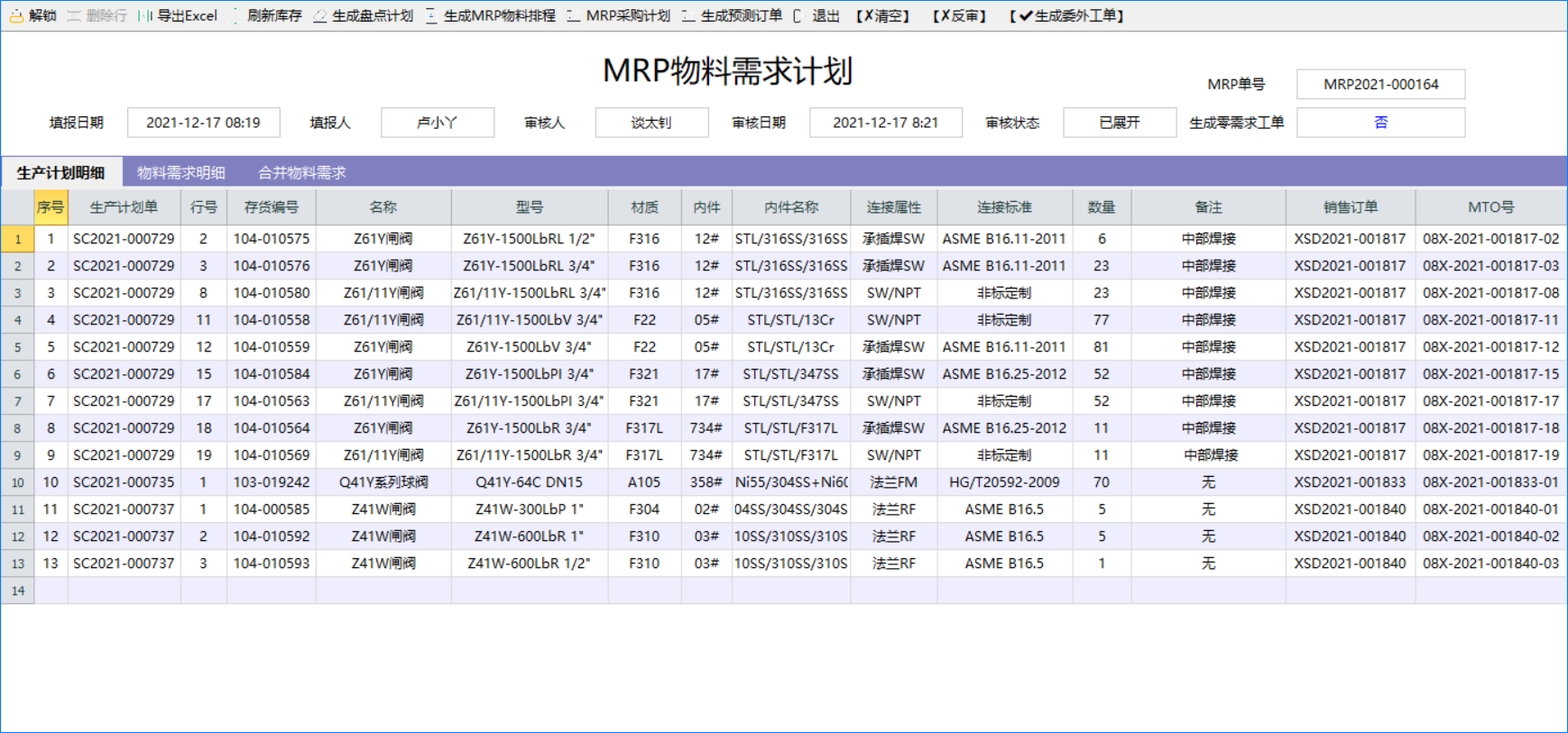Click the 【X反审】 un-approve button
Screen dimensions: 1568x733
coord(959,15)
